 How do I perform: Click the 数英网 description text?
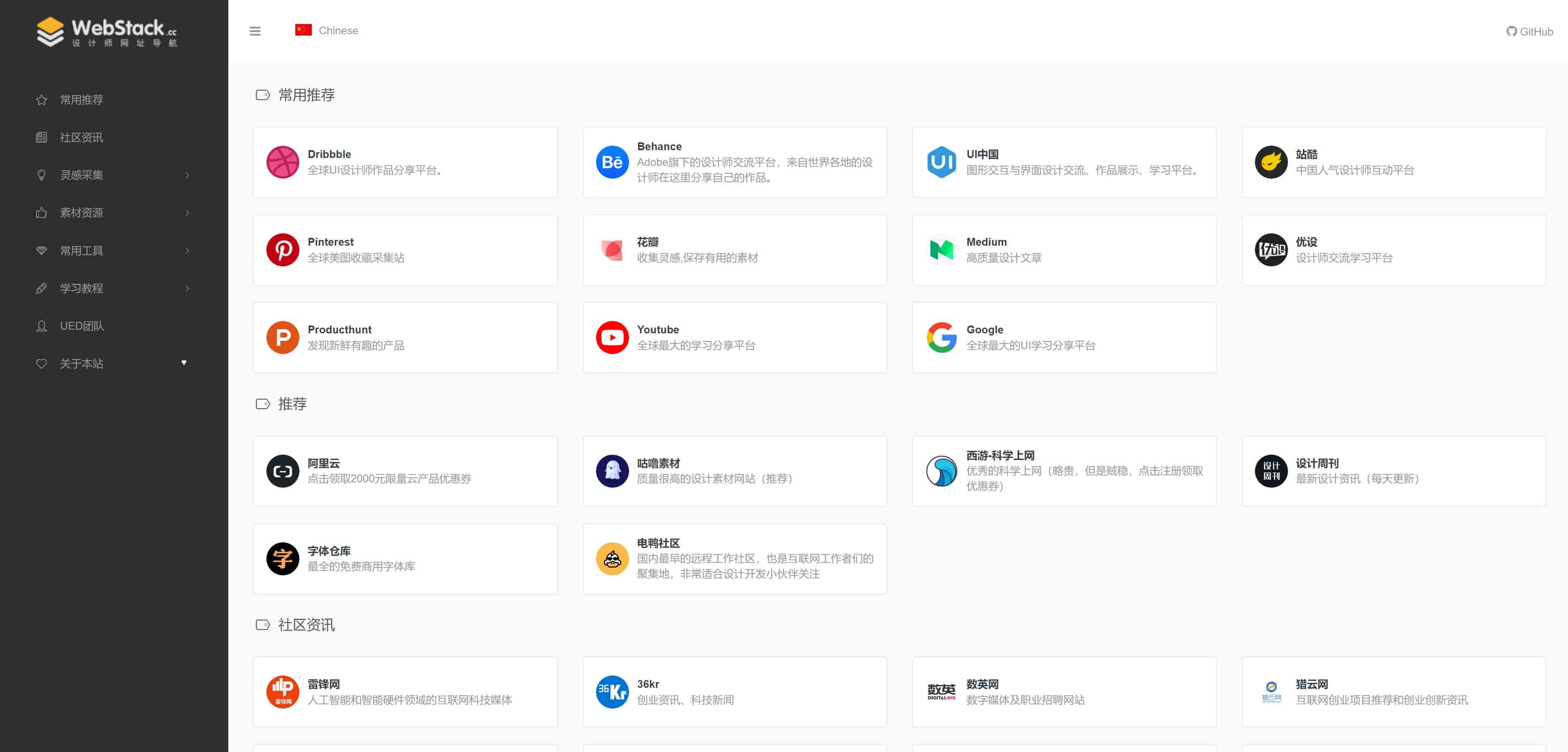(1026, 700)
